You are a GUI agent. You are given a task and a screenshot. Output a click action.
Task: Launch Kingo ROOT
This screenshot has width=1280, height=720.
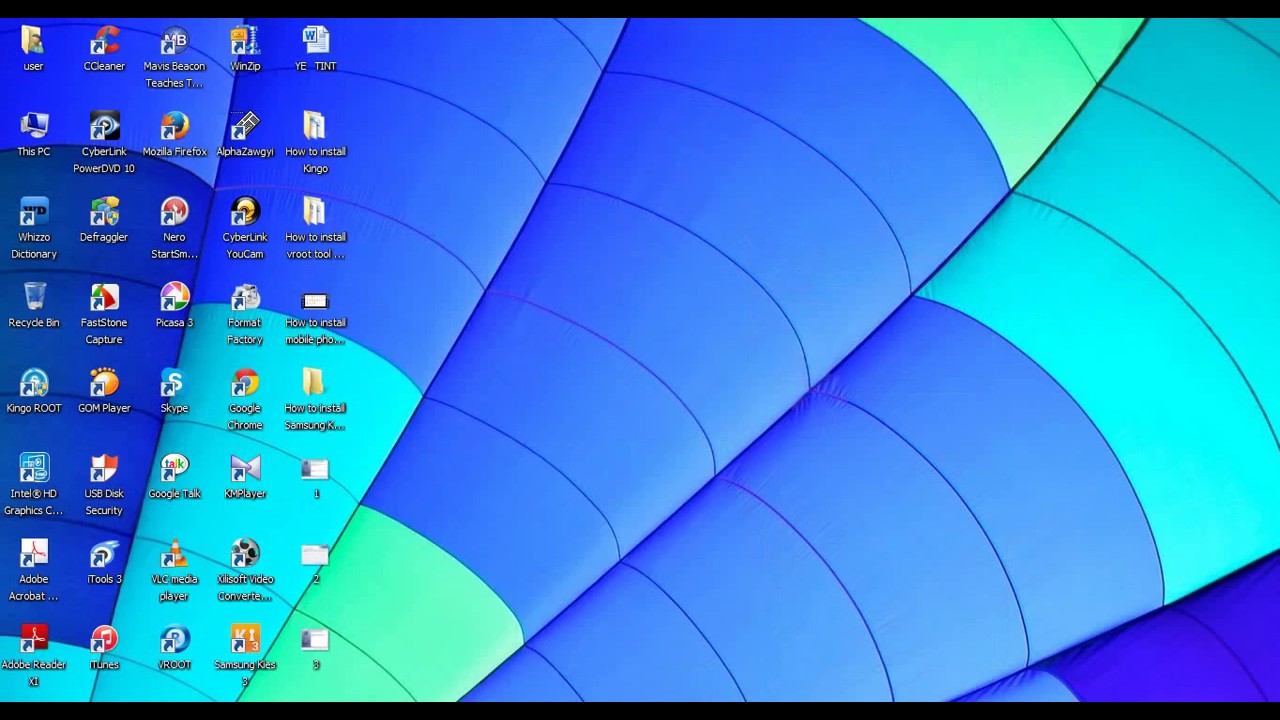point(33,384)
